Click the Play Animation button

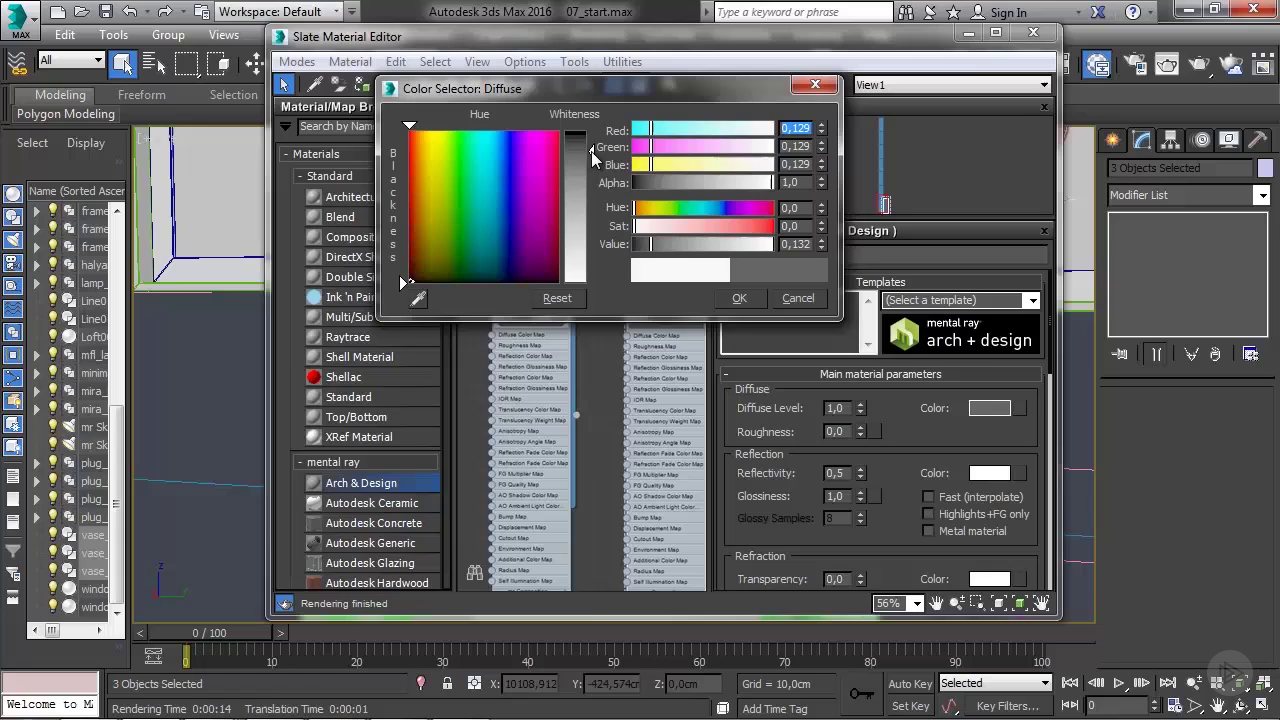pos(1119,683)
